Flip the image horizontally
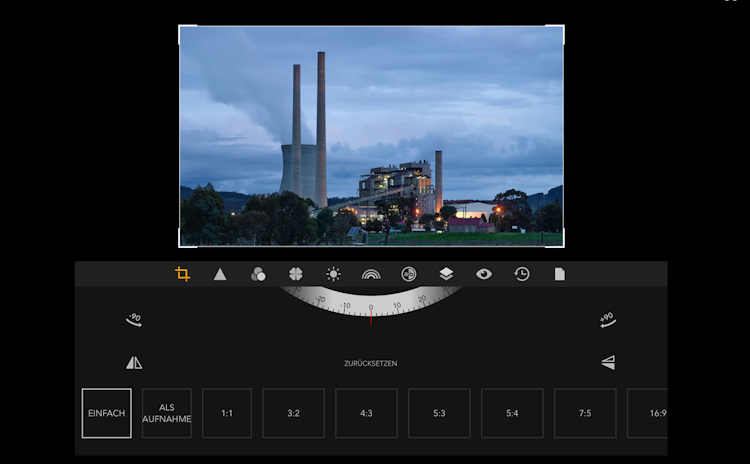The image size is (750, 464). 134,363
